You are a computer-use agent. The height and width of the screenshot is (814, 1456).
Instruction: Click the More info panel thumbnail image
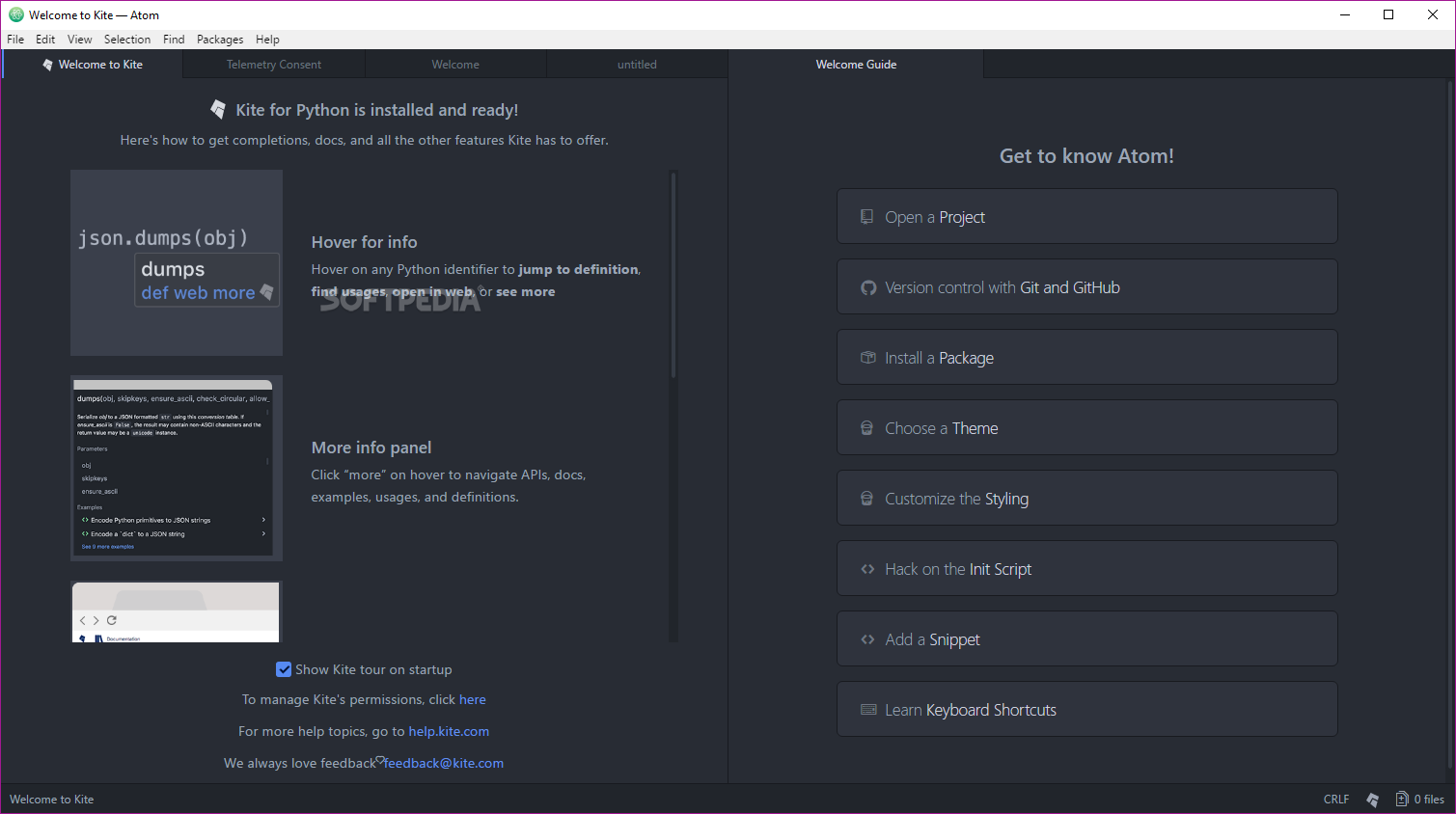point(177,469)
